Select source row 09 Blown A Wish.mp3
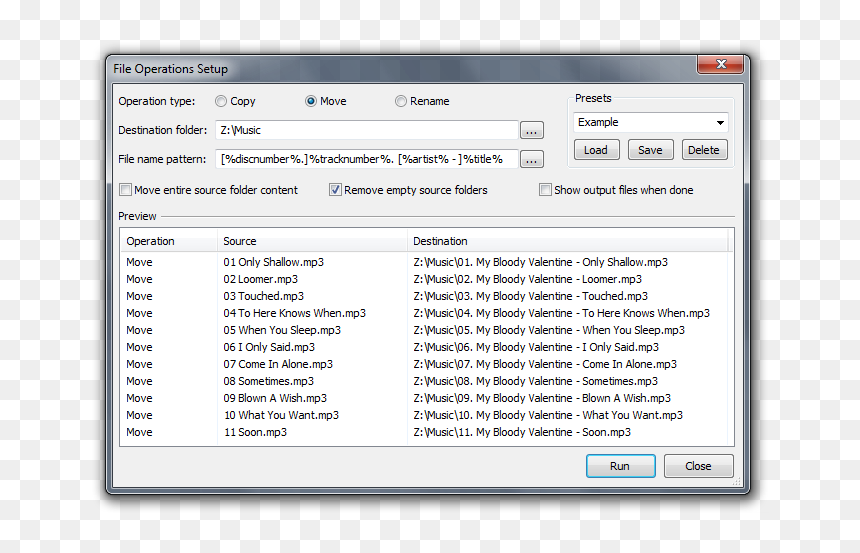 click(275, 398)
